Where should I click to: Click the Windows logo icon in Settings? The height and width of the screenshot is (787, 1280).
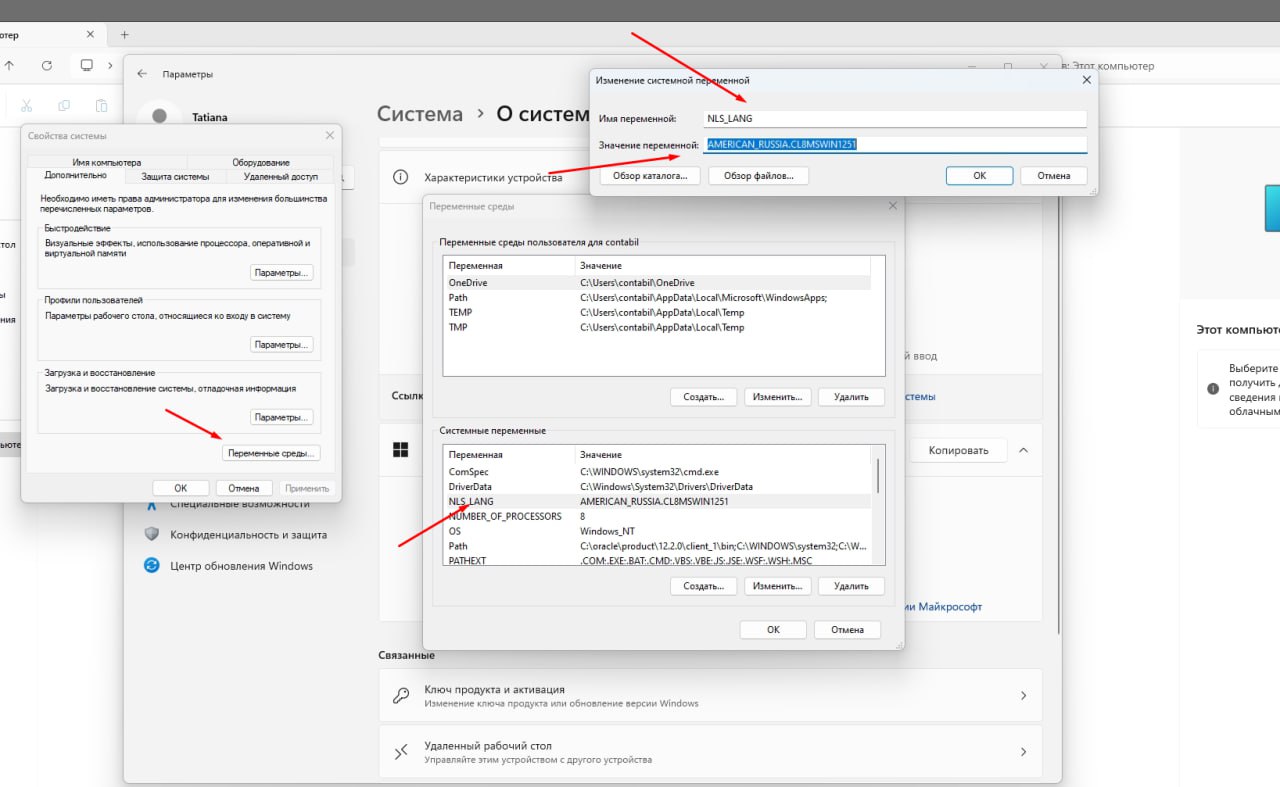[x=401, y=450]
